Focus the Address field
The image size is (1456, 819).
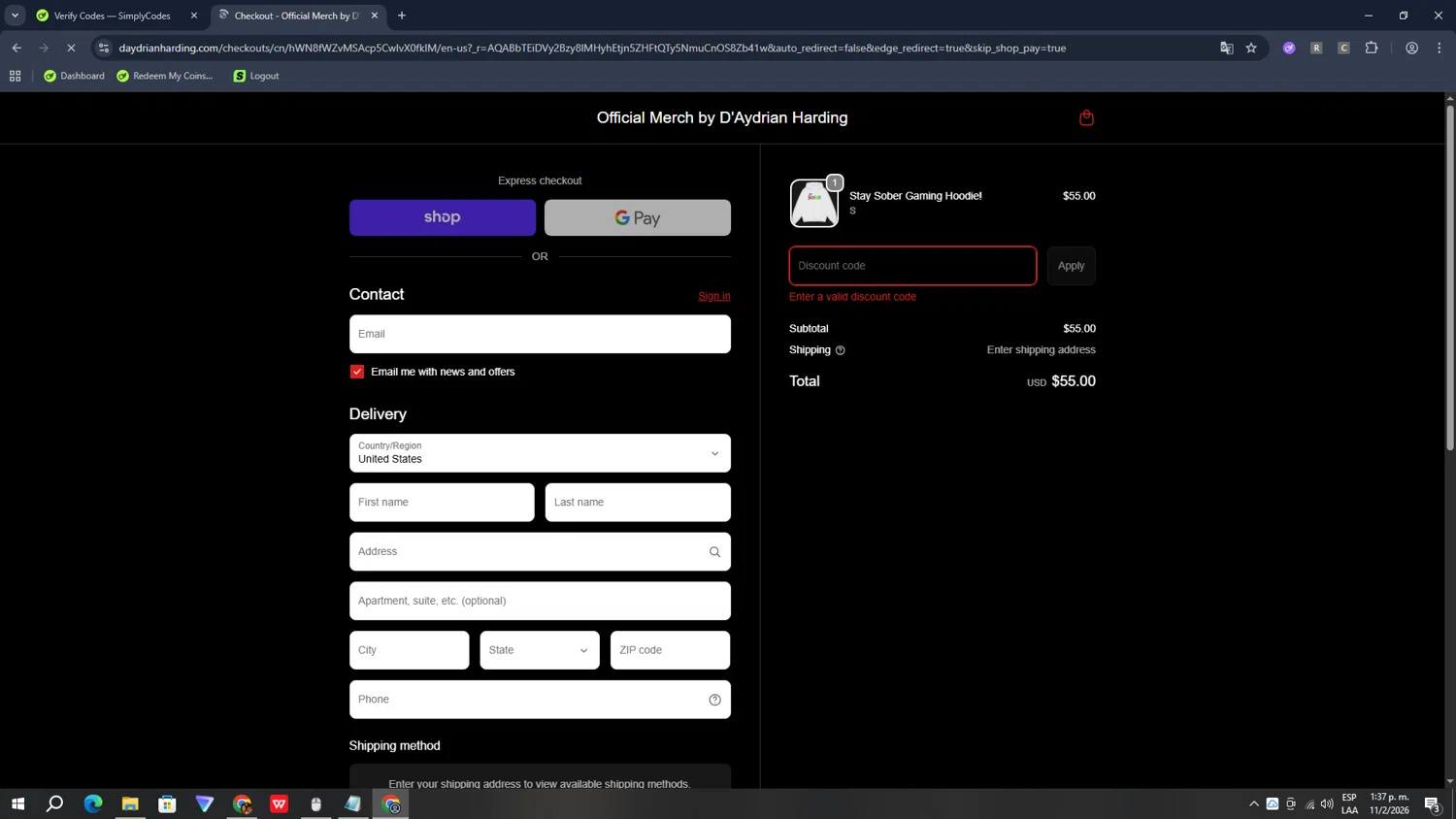pos(540,552)
